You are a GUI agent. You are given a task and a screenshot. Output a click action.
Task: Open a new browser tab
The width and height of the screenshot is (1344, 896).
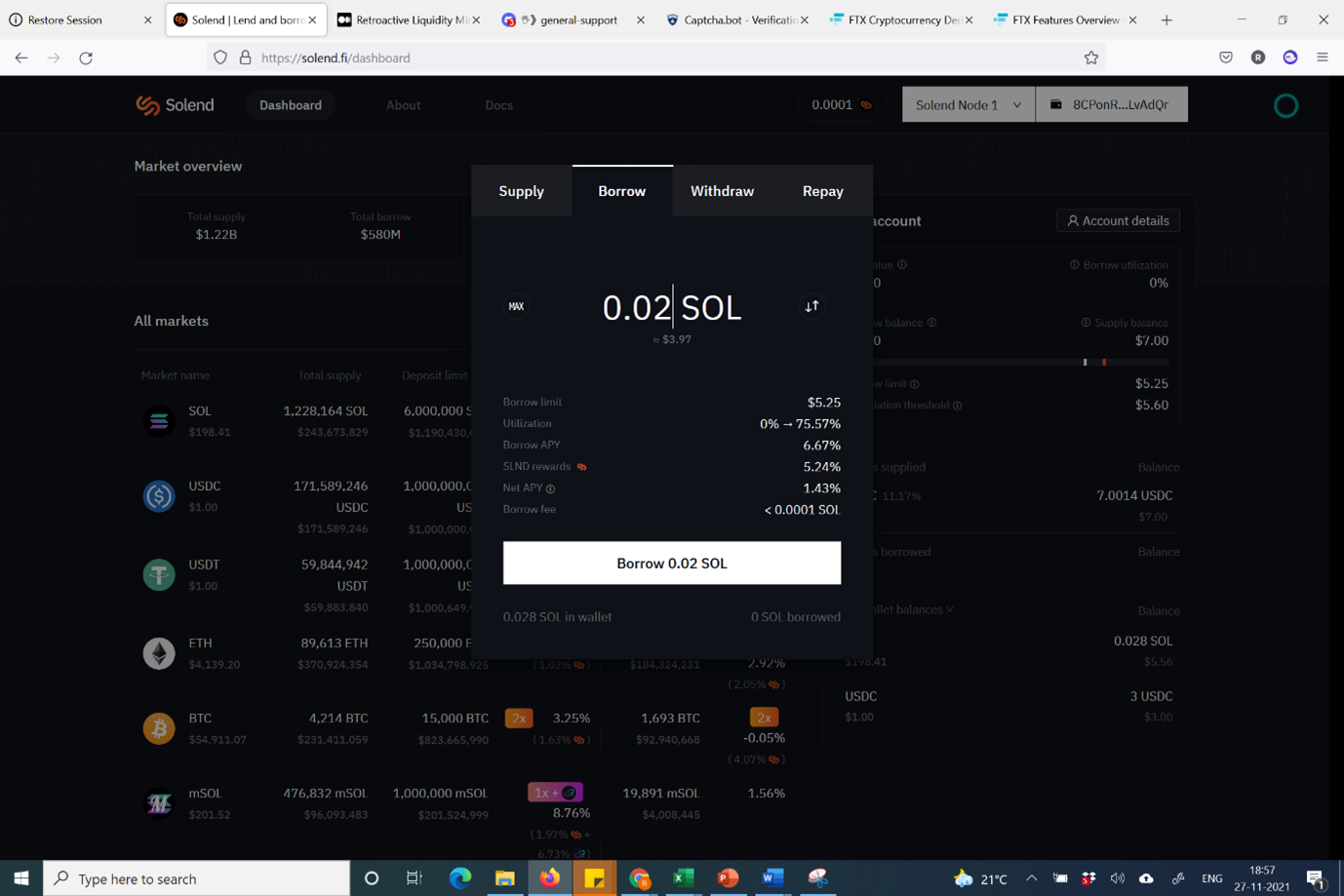(x=1166, y=19)
